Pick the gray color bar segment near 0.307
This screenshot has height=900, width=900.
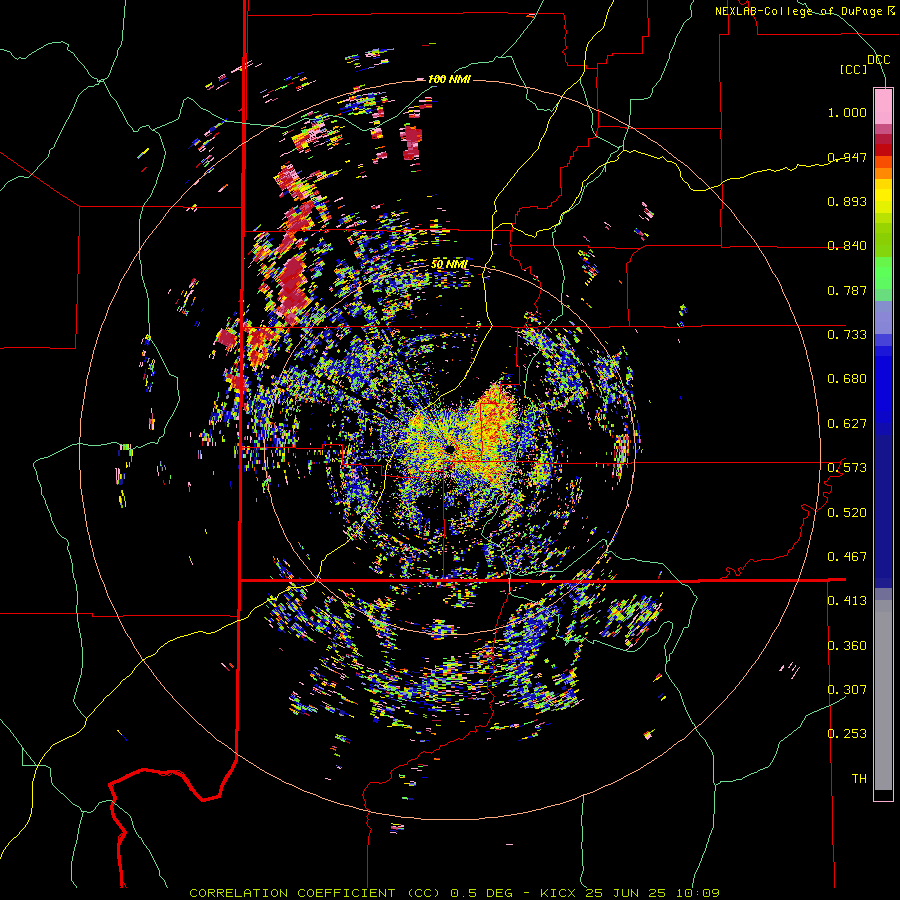(x=883, y=695)
